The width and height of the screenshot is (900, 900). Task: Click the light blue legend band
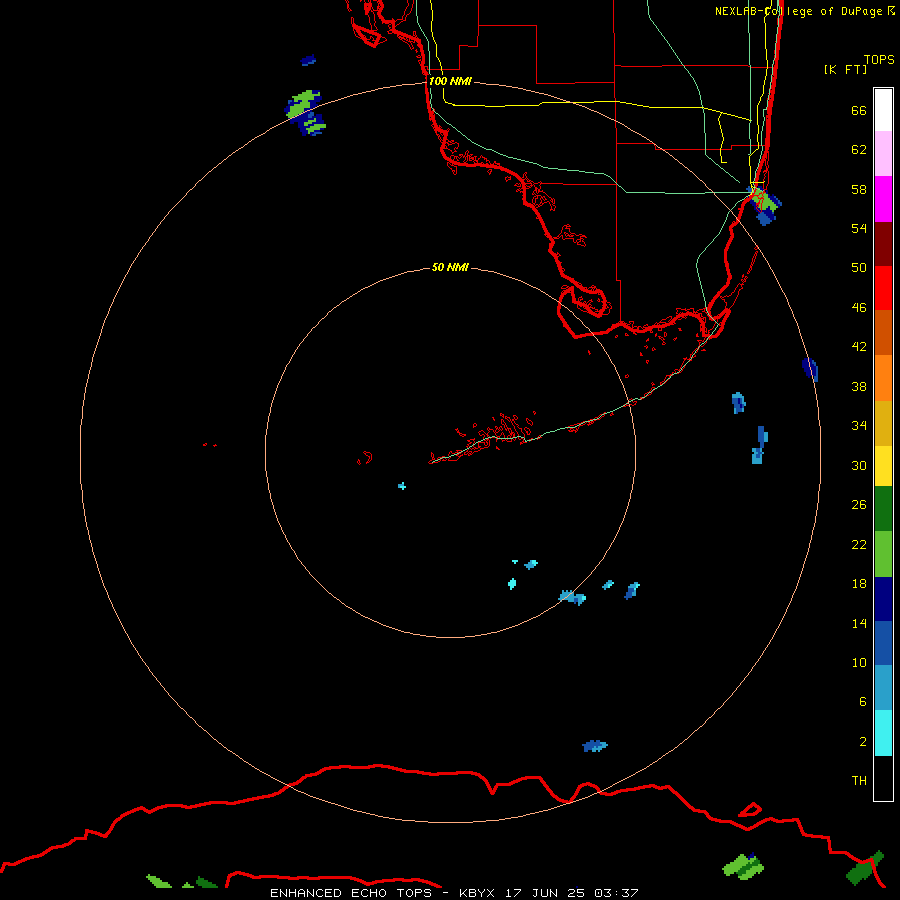coord(883,688)
